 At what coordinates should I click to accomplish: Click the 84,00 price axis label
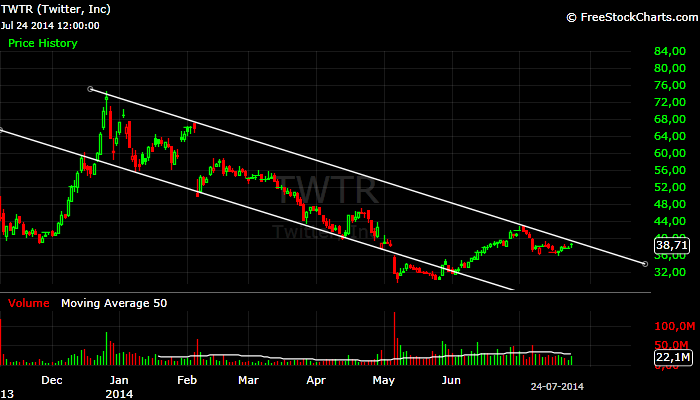tap(670, 51)
